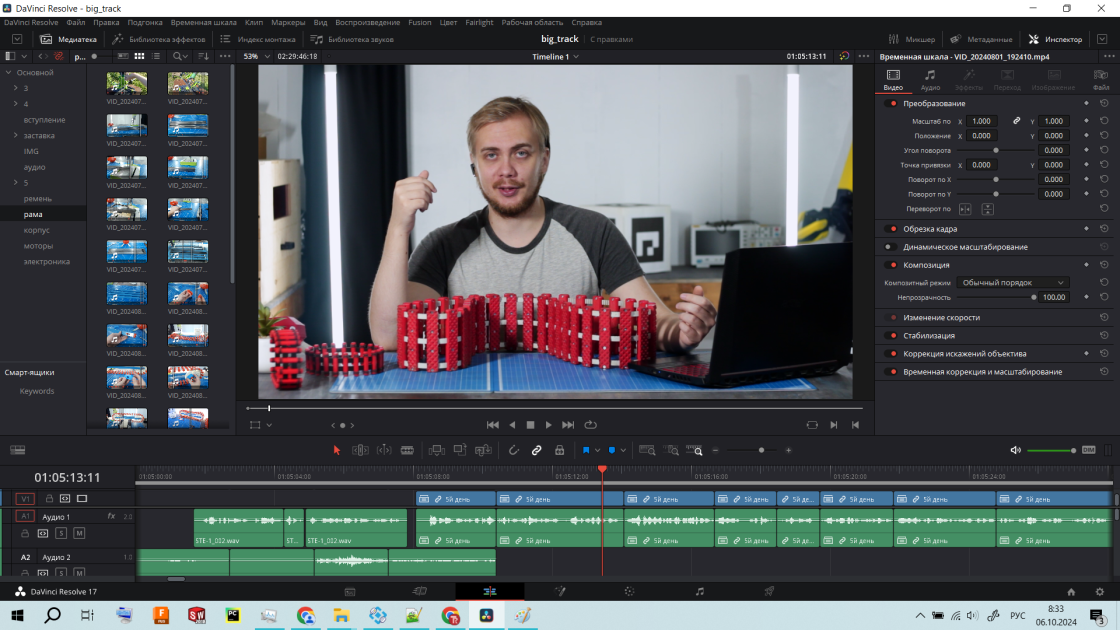Toggle the Linked Selection chain icon
The width and height of the screenshot is (1120, 630).
[536, 450]
